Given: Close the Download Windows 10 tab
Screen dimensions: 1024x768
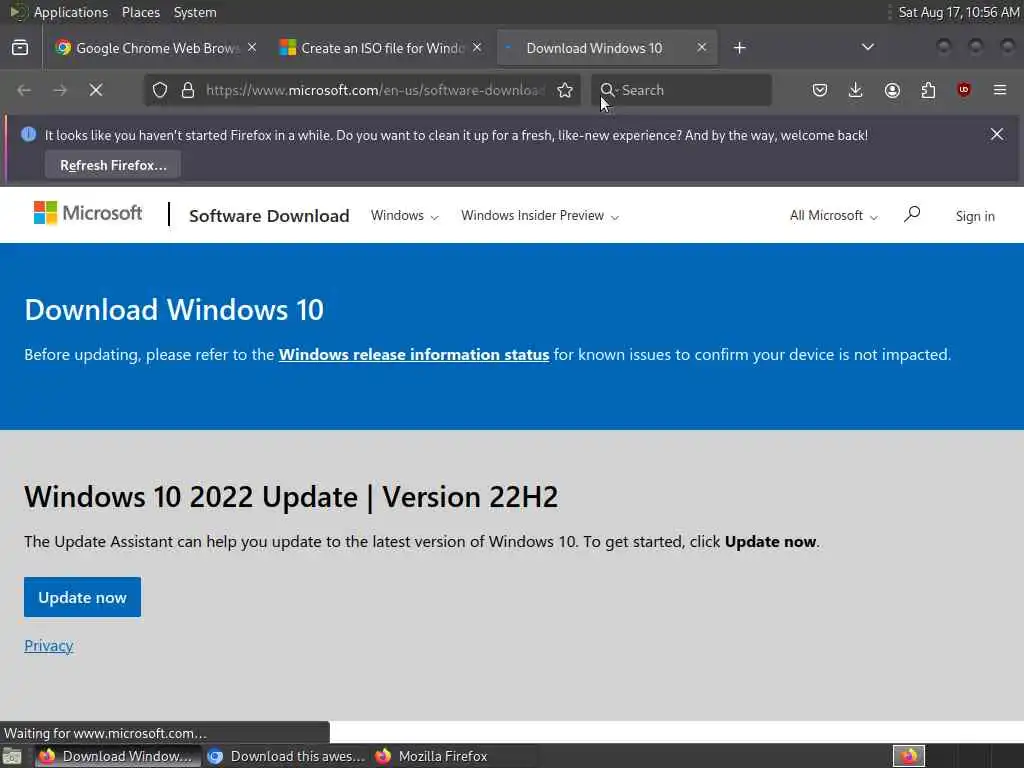Looking at the screenshot, I should tap(701, 48).
